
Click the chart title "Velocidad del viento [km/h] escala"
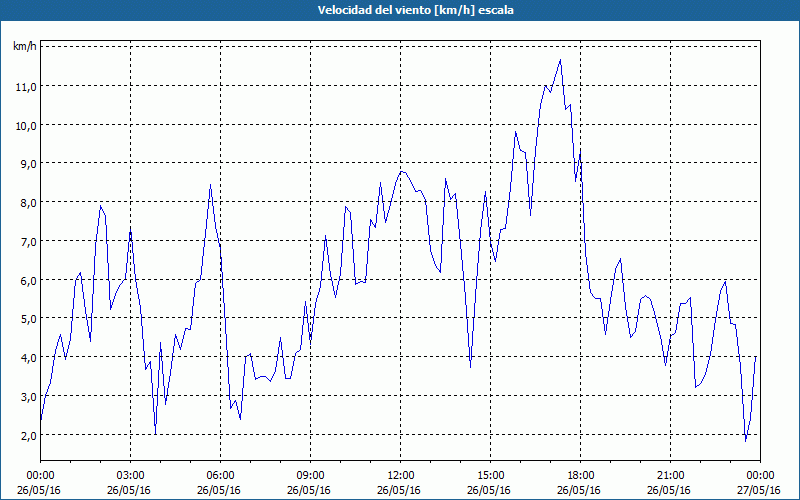415,10
